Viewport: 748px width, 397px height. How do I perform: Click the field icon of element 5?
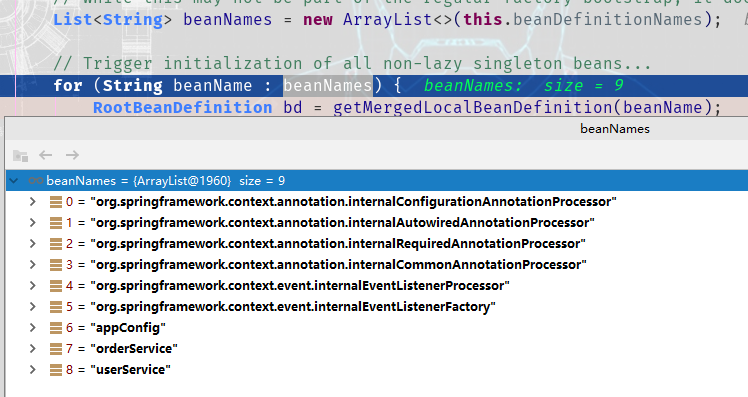point(56,307)
